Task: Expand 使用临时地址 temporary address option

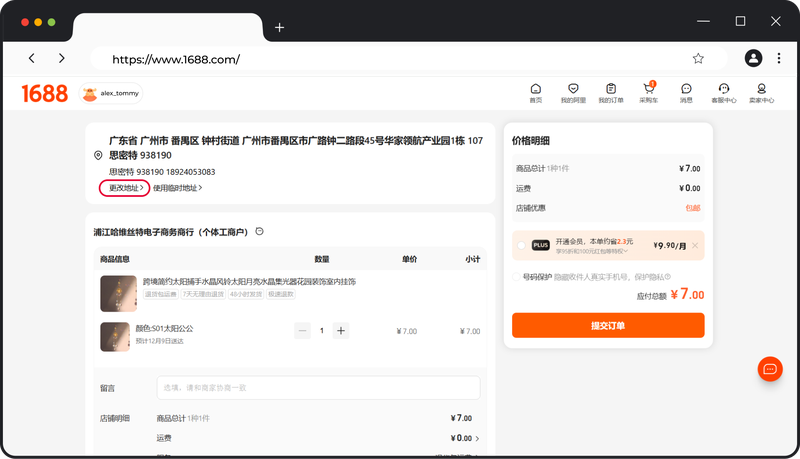Action: pyautogui.click(x=177, y=187)
